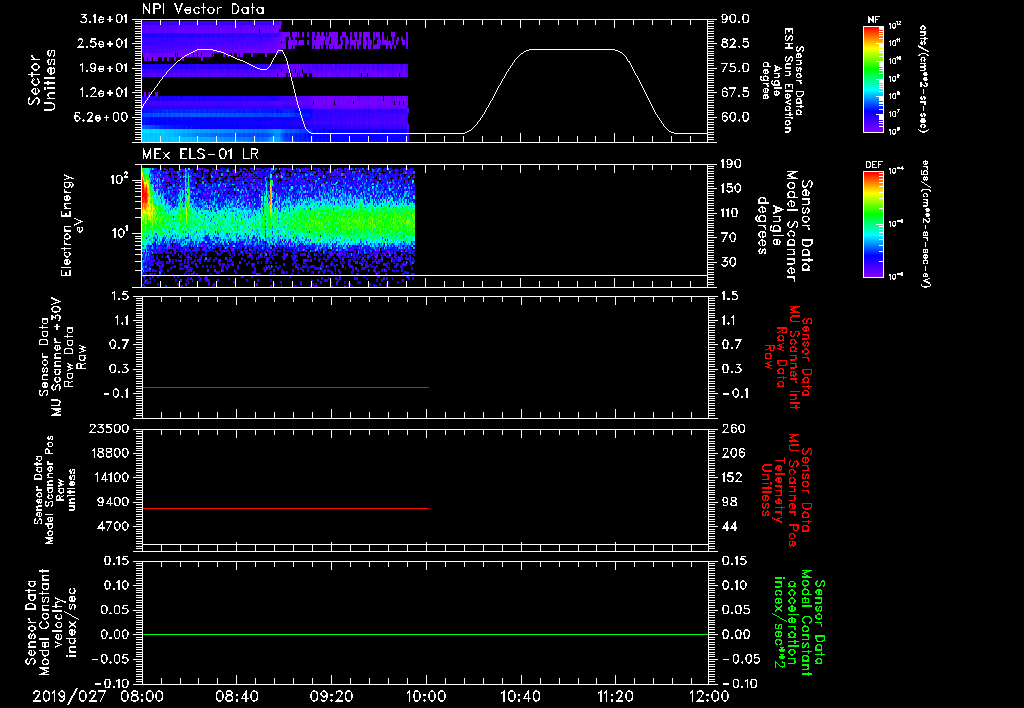Viewport: 1024px width, 708px height.
Task: Click the 2.5e+01 sector tick label
Action: (104, 43)
